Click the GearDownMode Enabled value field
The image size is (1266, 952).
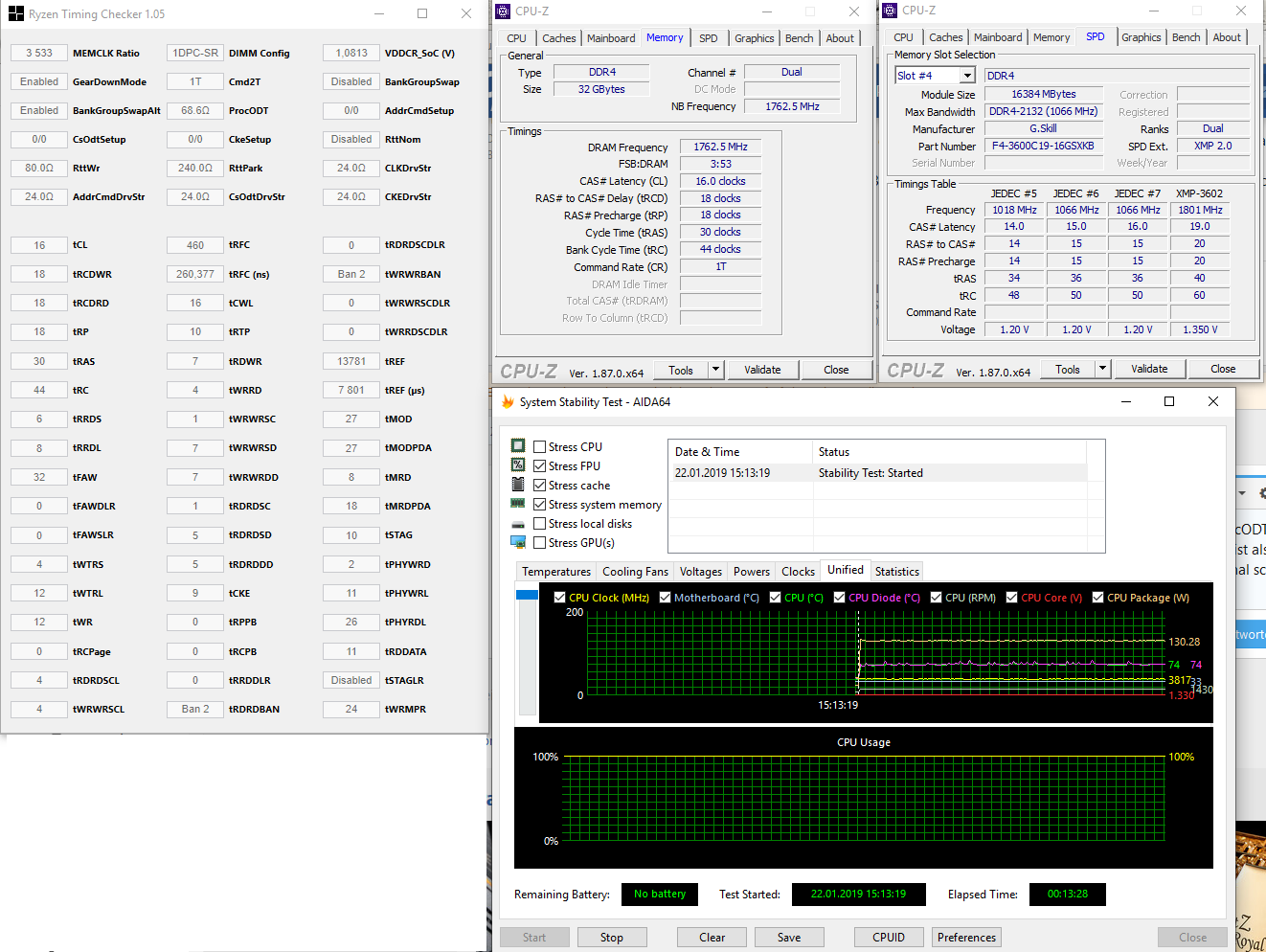[39, 81]
